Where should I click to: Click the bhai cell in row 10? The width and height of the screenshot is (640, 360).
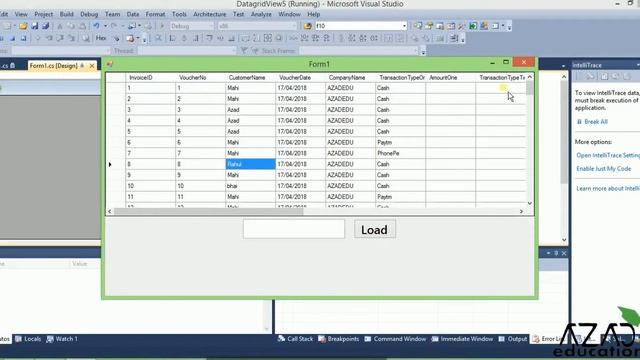click(251, 186)
